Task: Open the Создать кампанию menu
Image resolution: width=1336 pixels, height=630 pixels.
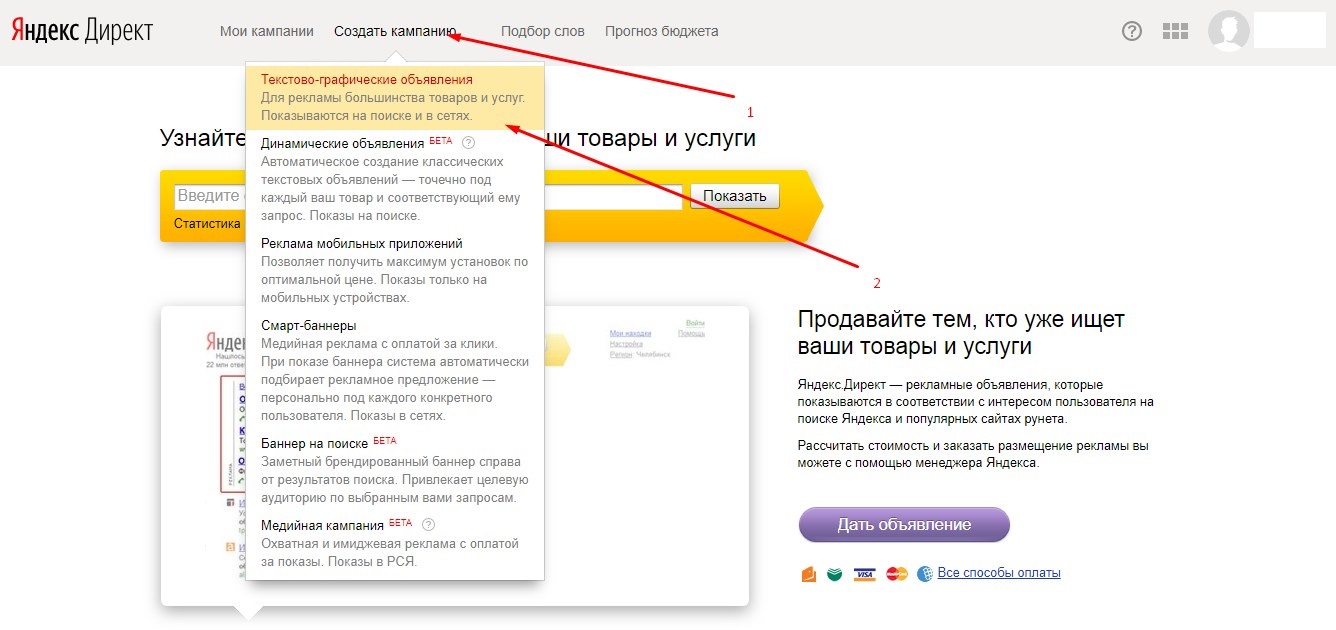Action: coord(395,31)
